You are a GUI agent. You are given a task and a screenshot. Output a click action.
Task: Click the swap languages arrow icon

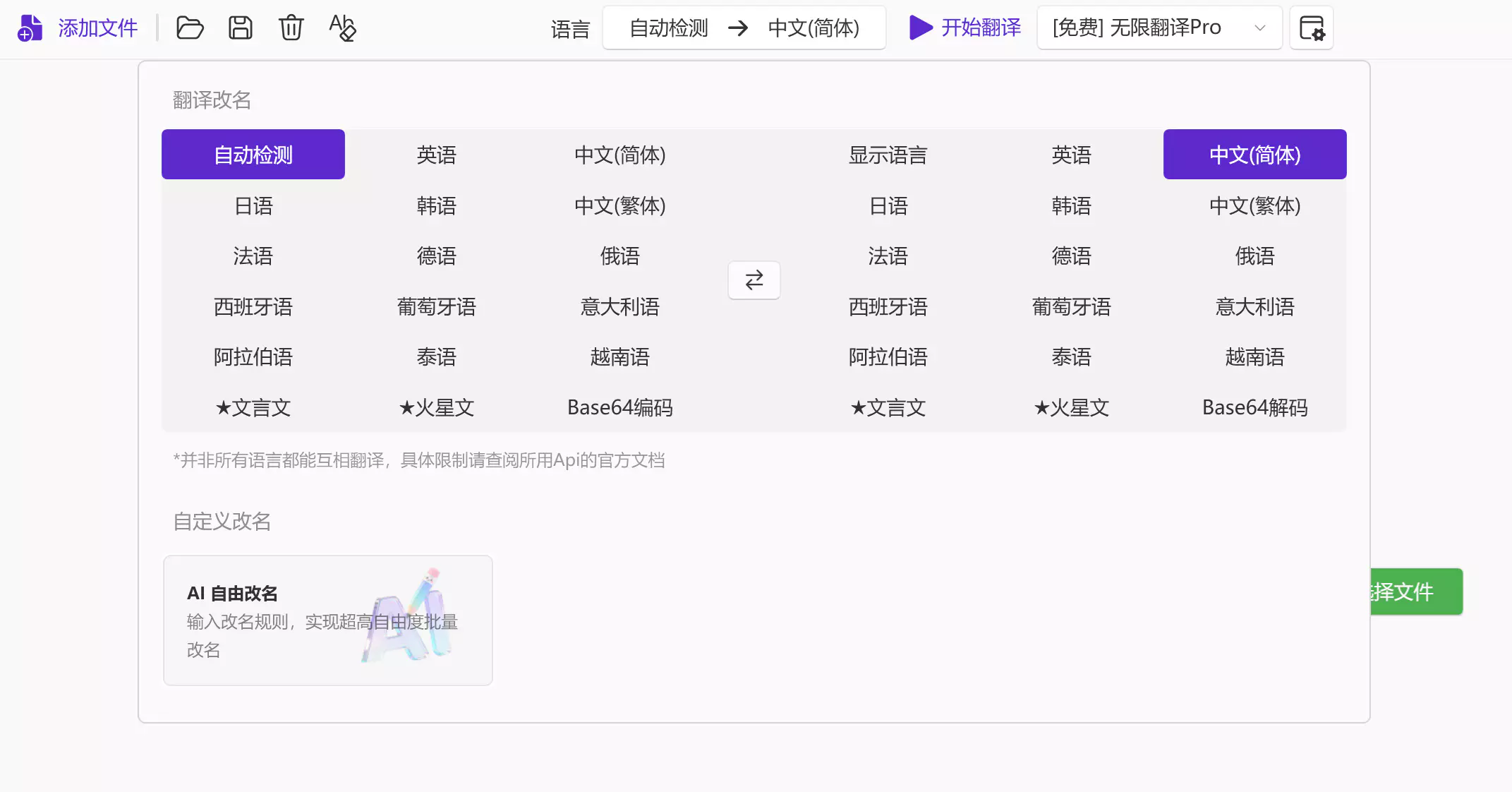[x=754, y=280]
